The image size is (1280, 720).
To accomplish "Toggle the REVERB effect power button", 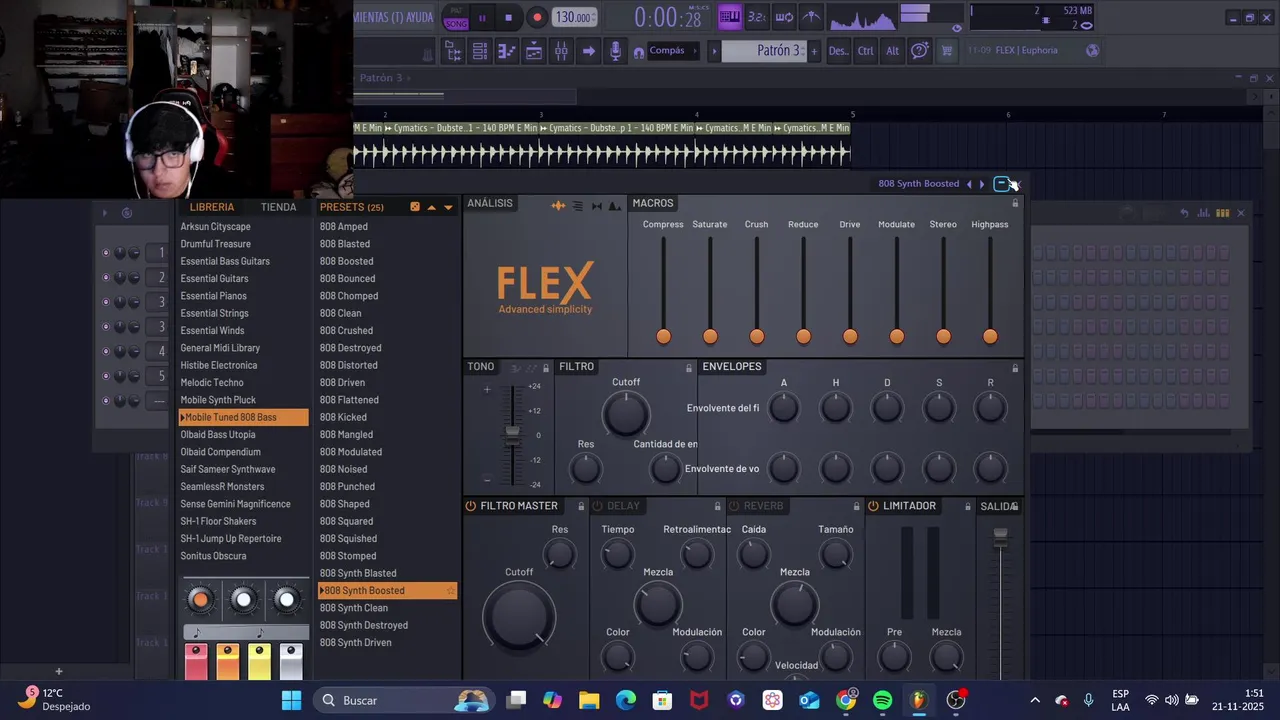I will (x=735, y=506).
